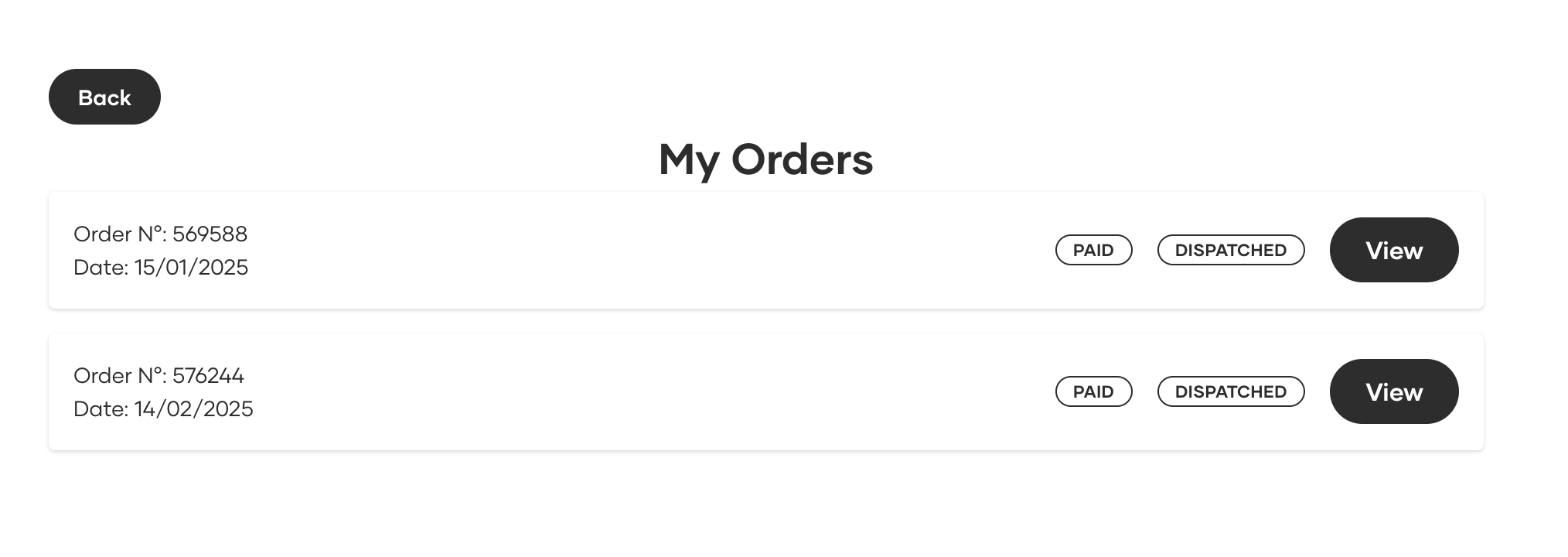Click the Back button
The width and height of the screenshot is (1568, 557).
click(104, 97)
